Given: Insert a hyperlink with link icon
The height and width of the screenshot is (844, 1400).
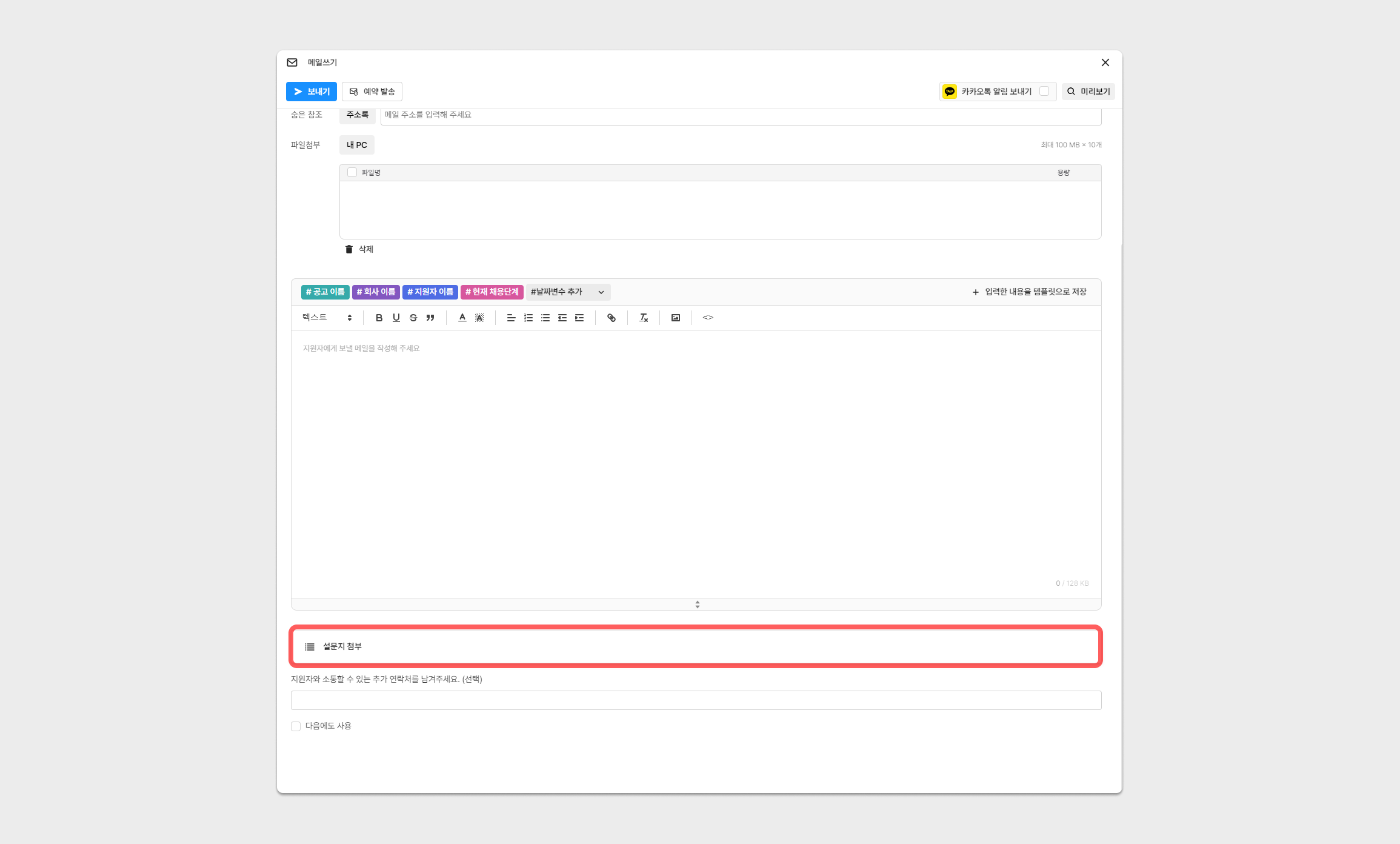Looking at the screenshot, I should (x=612, y=318).
